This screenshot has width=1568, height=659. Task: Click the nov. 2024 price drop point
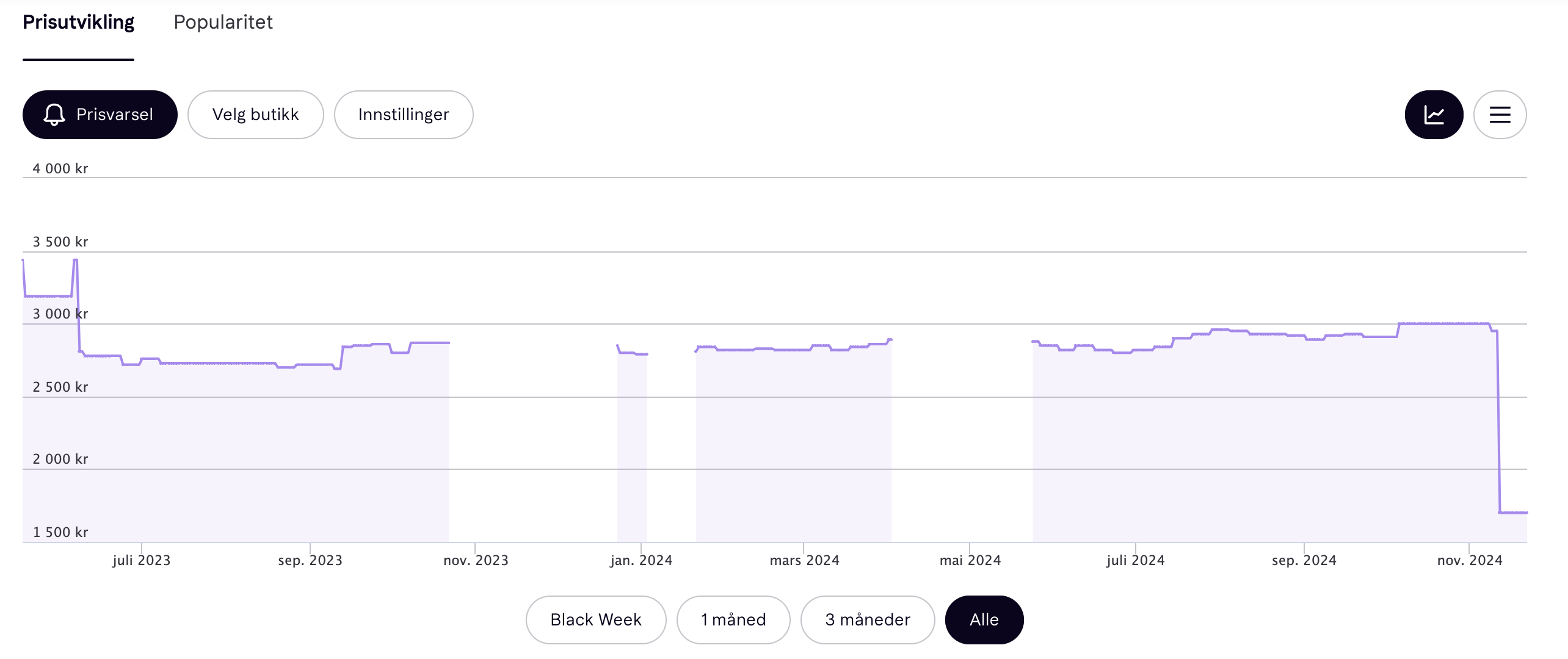[1500, 512]
